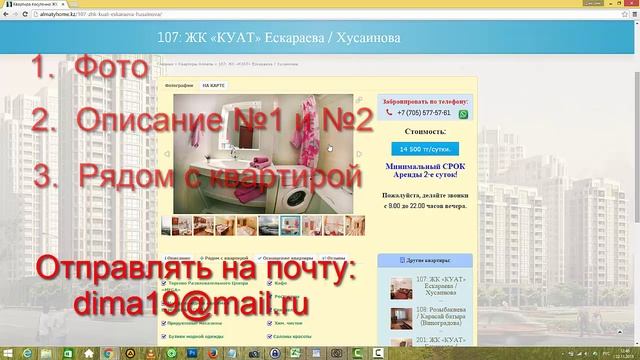Close the current Chrome tab
The width and height of the screenshot is (640, 360).
[63, 4]
